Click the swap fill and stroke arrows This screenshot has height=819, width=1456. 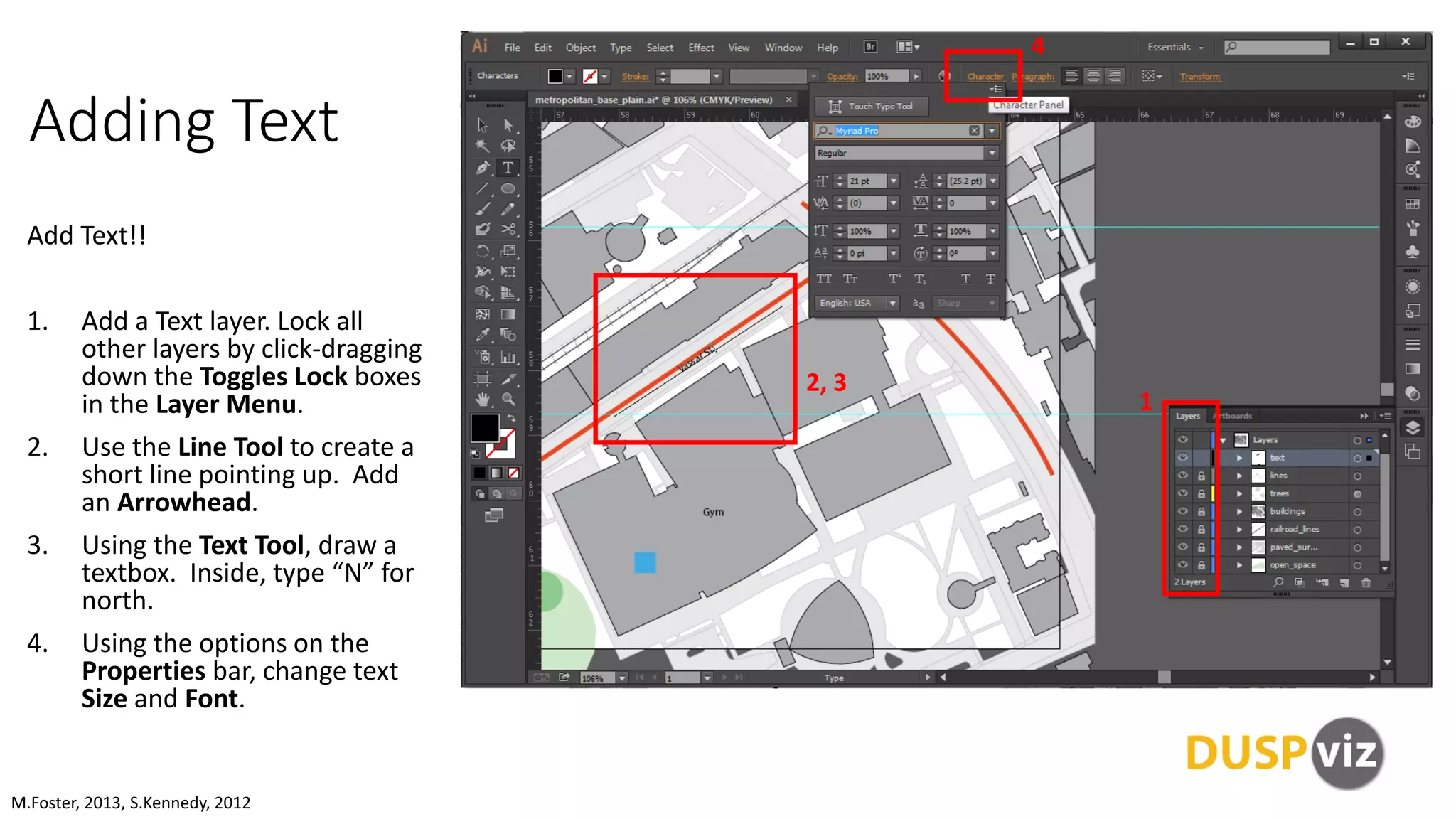click(x=511, y=418)
